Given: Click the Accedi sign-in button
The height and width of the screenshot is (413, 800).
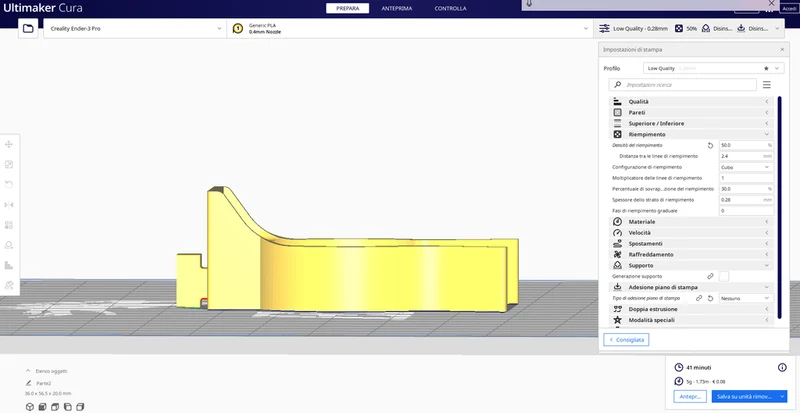Looking at the screenshot, I should click(x=789, y=9).
